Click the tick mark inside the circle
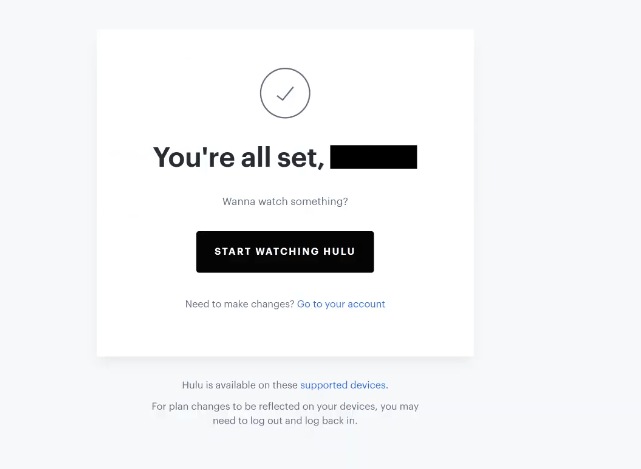 coord(285,94)
